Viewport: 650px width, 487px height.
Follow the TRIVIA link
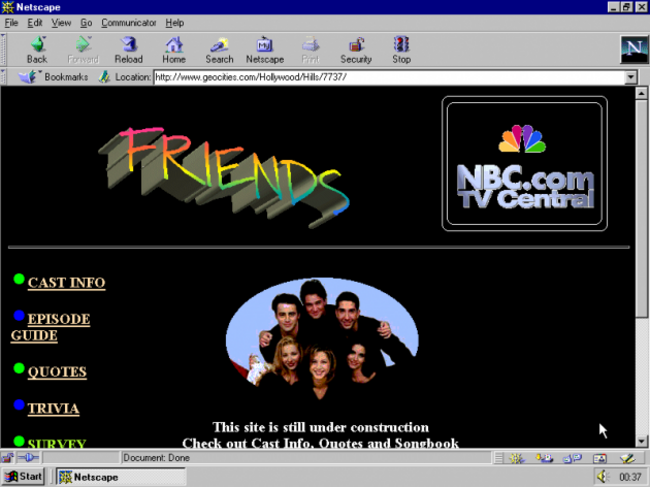[53, 409]
